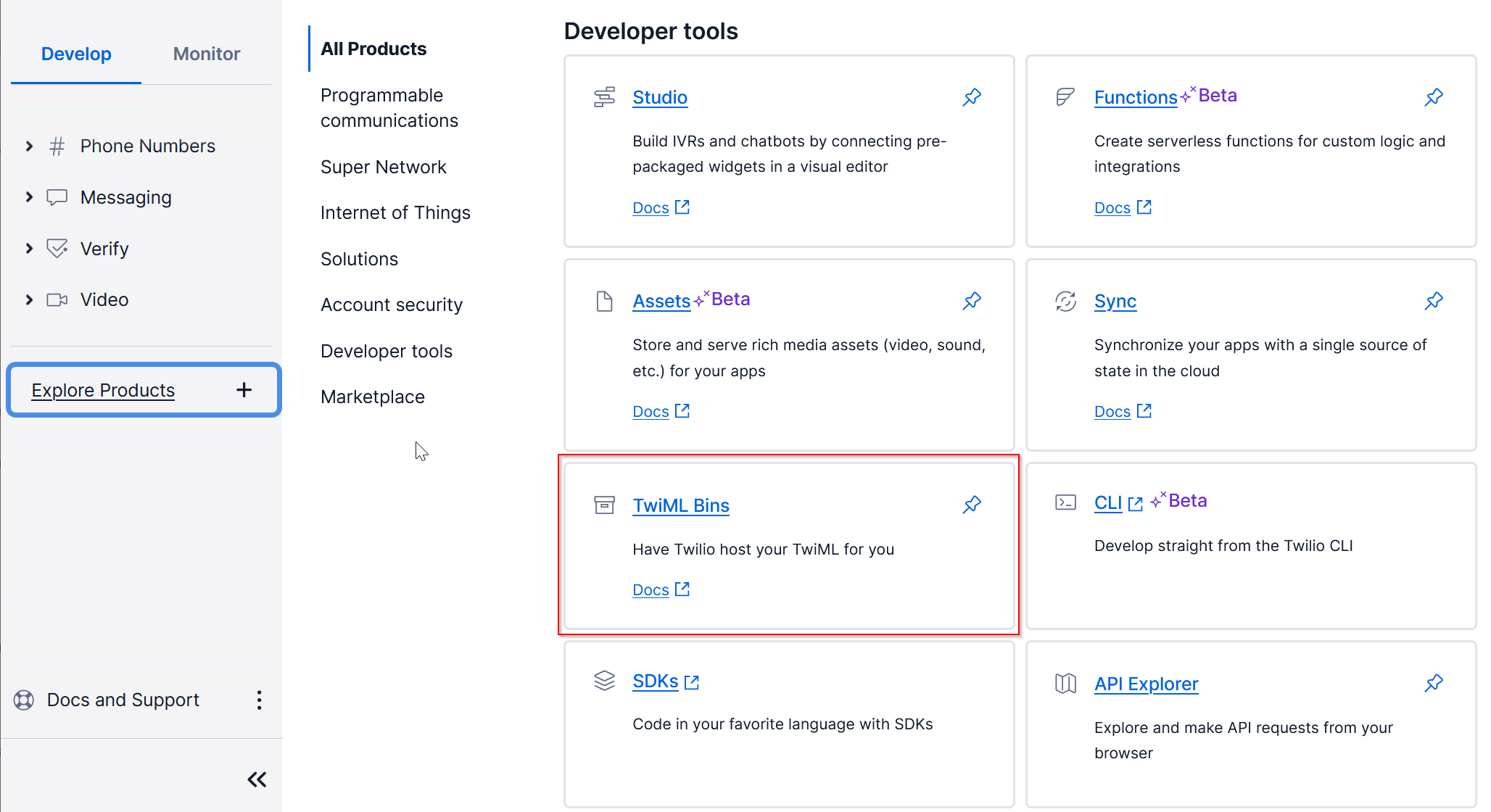Toggle pin on API Explorer card
Image resolution: width=1491 pixels, height=812 pixels.
(1434, 683)
